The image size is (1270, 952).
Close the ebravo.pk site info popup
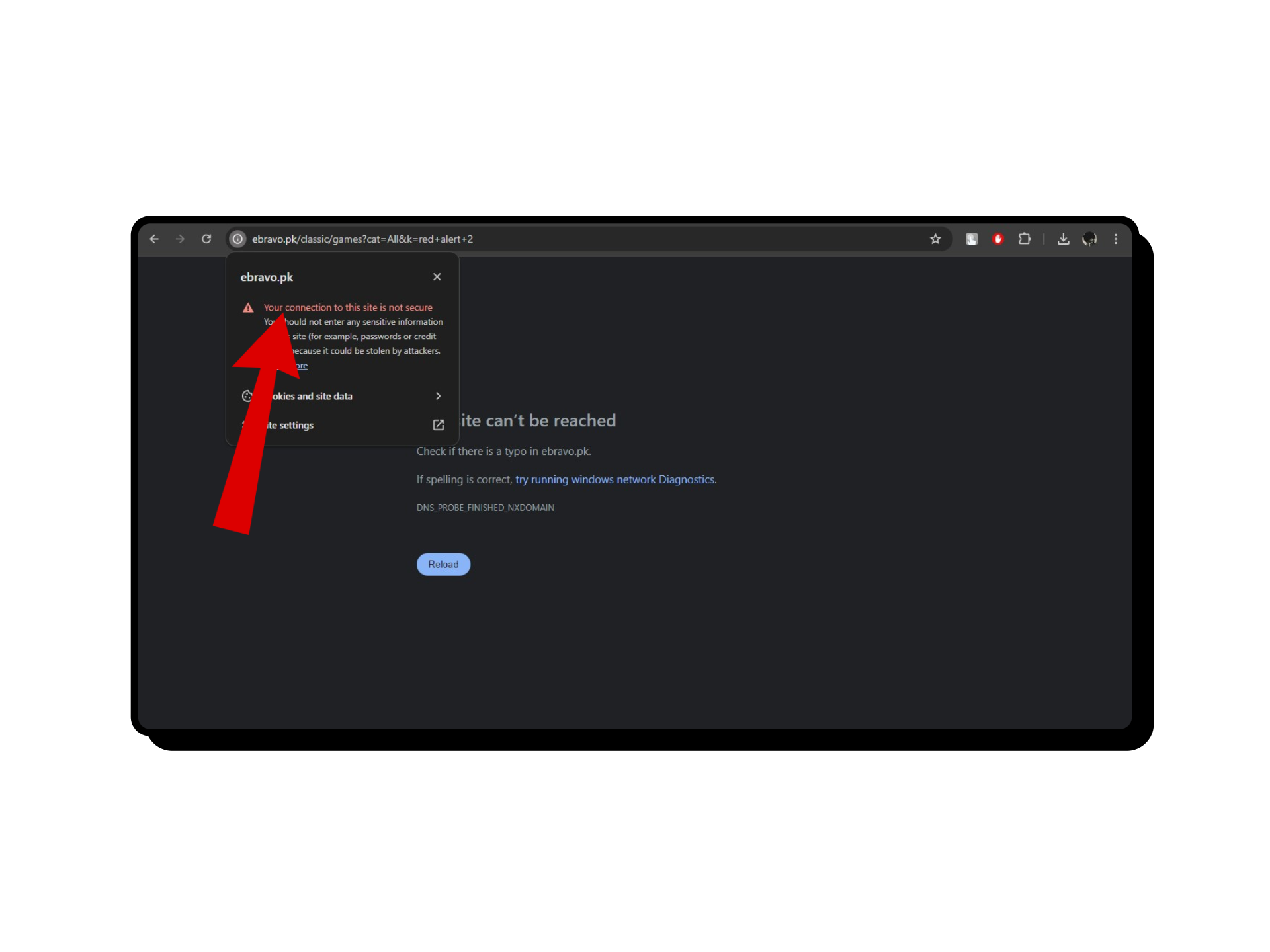437,276
